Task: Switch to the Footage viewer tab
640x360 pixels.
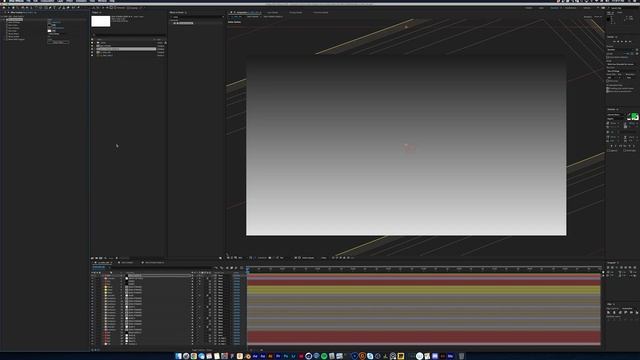Action: point(296,13)
